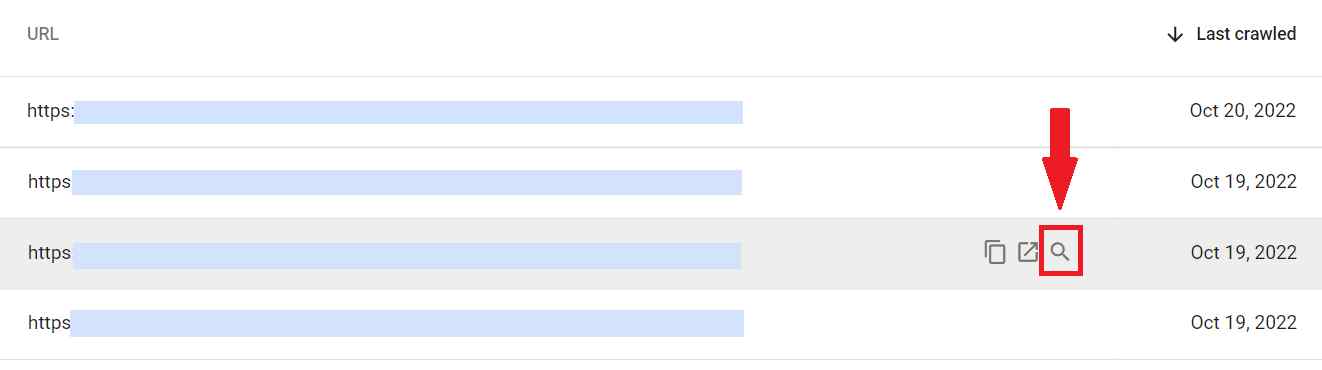The image size is (1322, 370).
Task: Sort by the Last crawled column label
Action: tap(1246, 34)
